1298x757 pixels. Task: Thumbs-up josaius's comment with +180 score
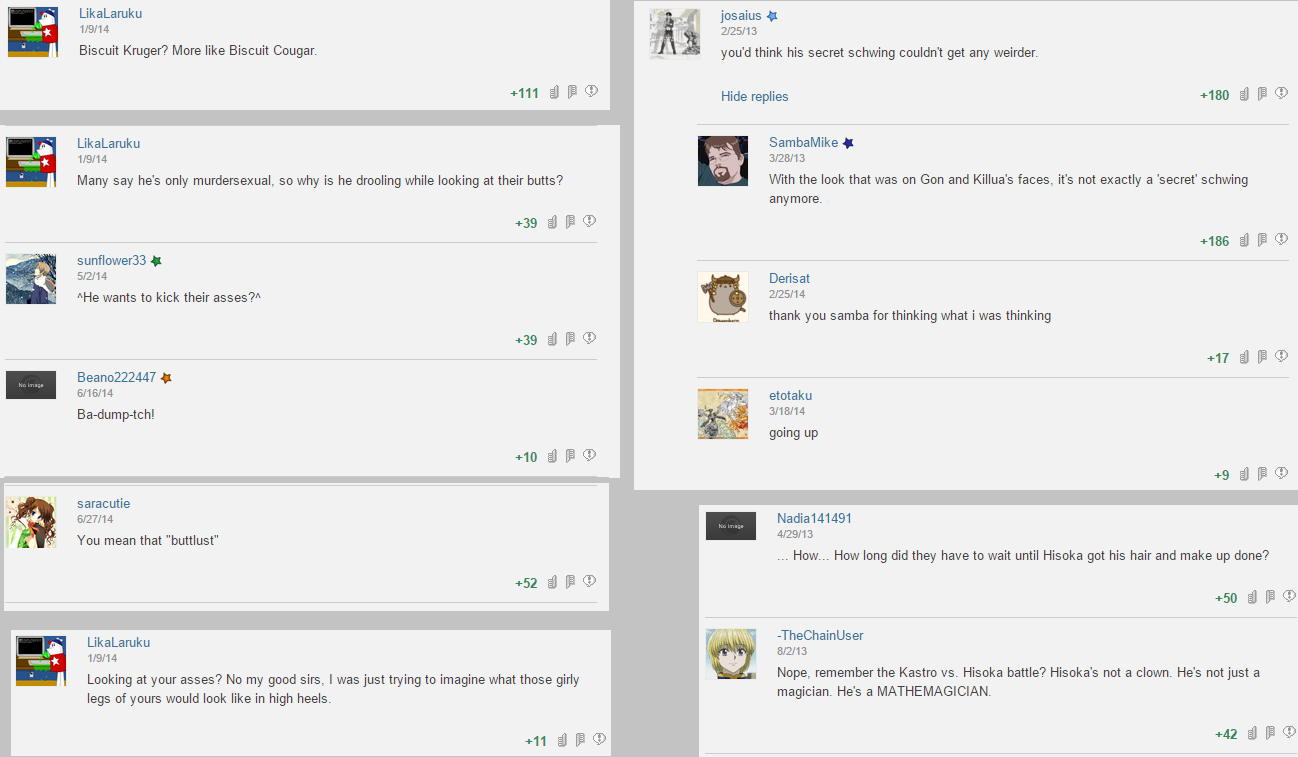pos(1244,94)
